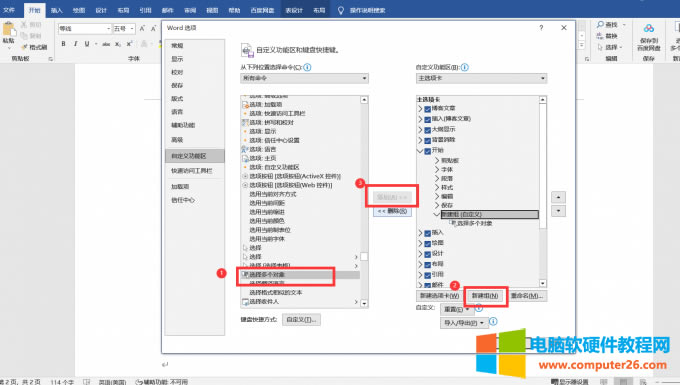Image resolution: width=680 pixels, height=385 pixels.
Task: Click the Find magnifier icon in ribbon
Action: (x=600, y=25)
